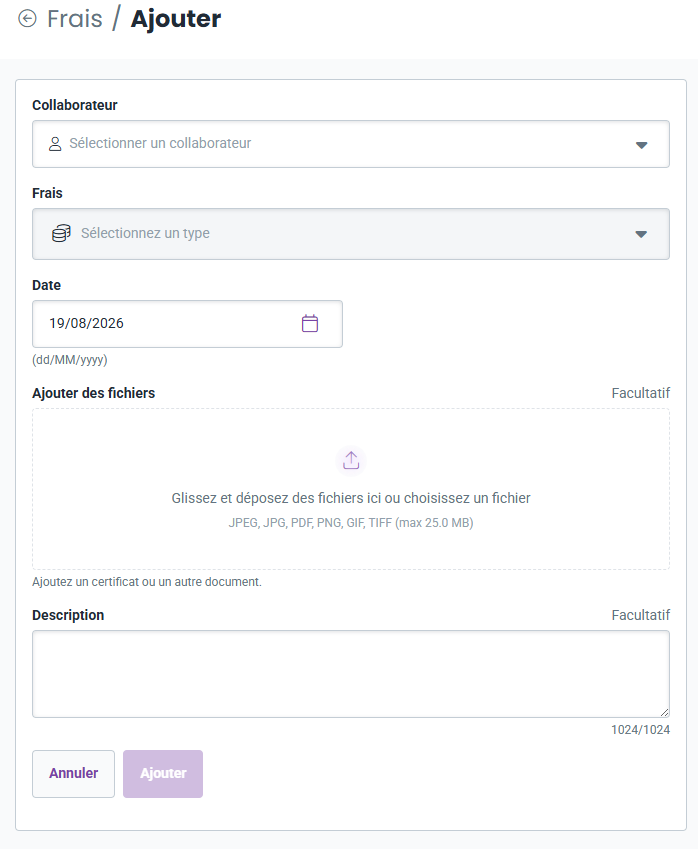Click the textarea resize handle in Description
Image resolution: width=698 pixels, height=849 pixels.
point(664,713)
